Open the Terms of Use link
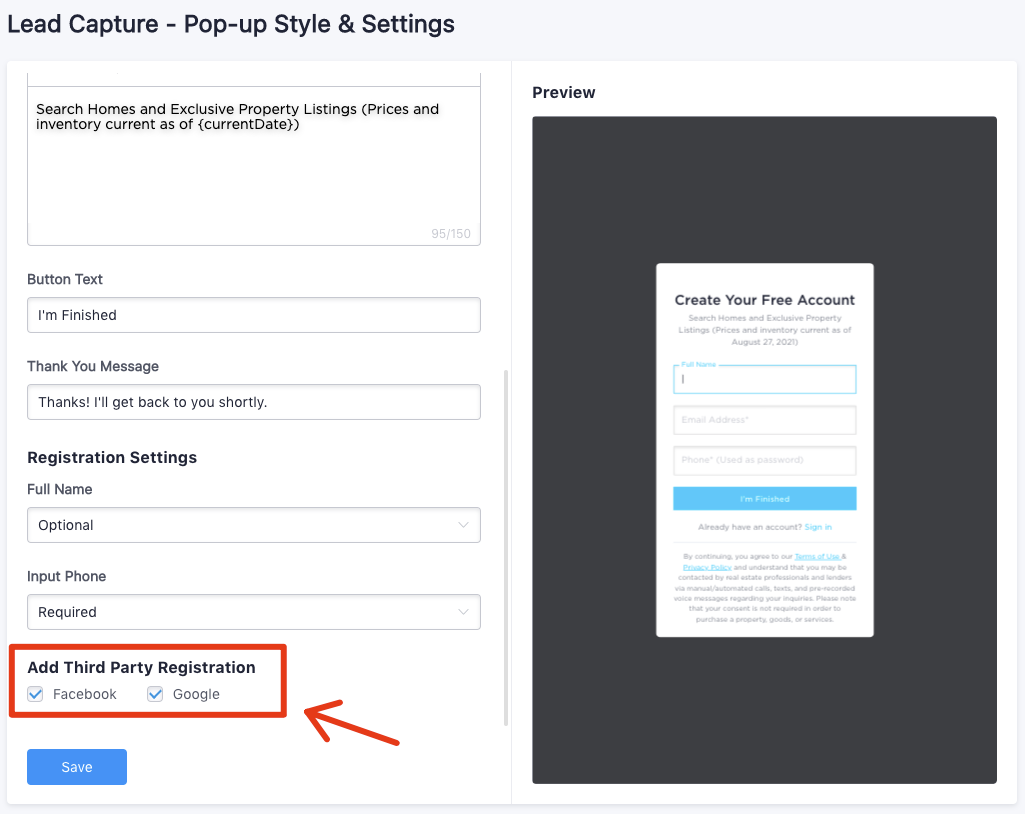The image size is (1025, 814). point(817,556)
